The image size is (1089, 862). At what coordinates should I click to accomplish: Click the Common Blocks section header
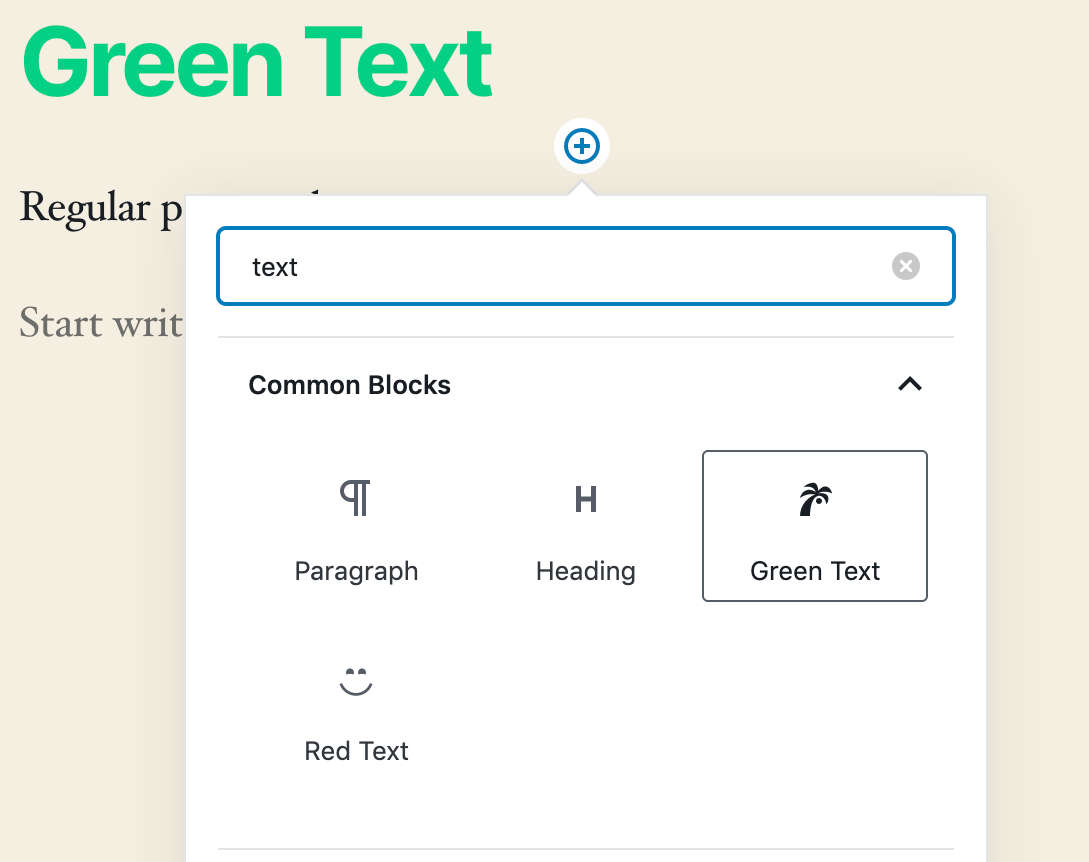(x=350, y=384)
